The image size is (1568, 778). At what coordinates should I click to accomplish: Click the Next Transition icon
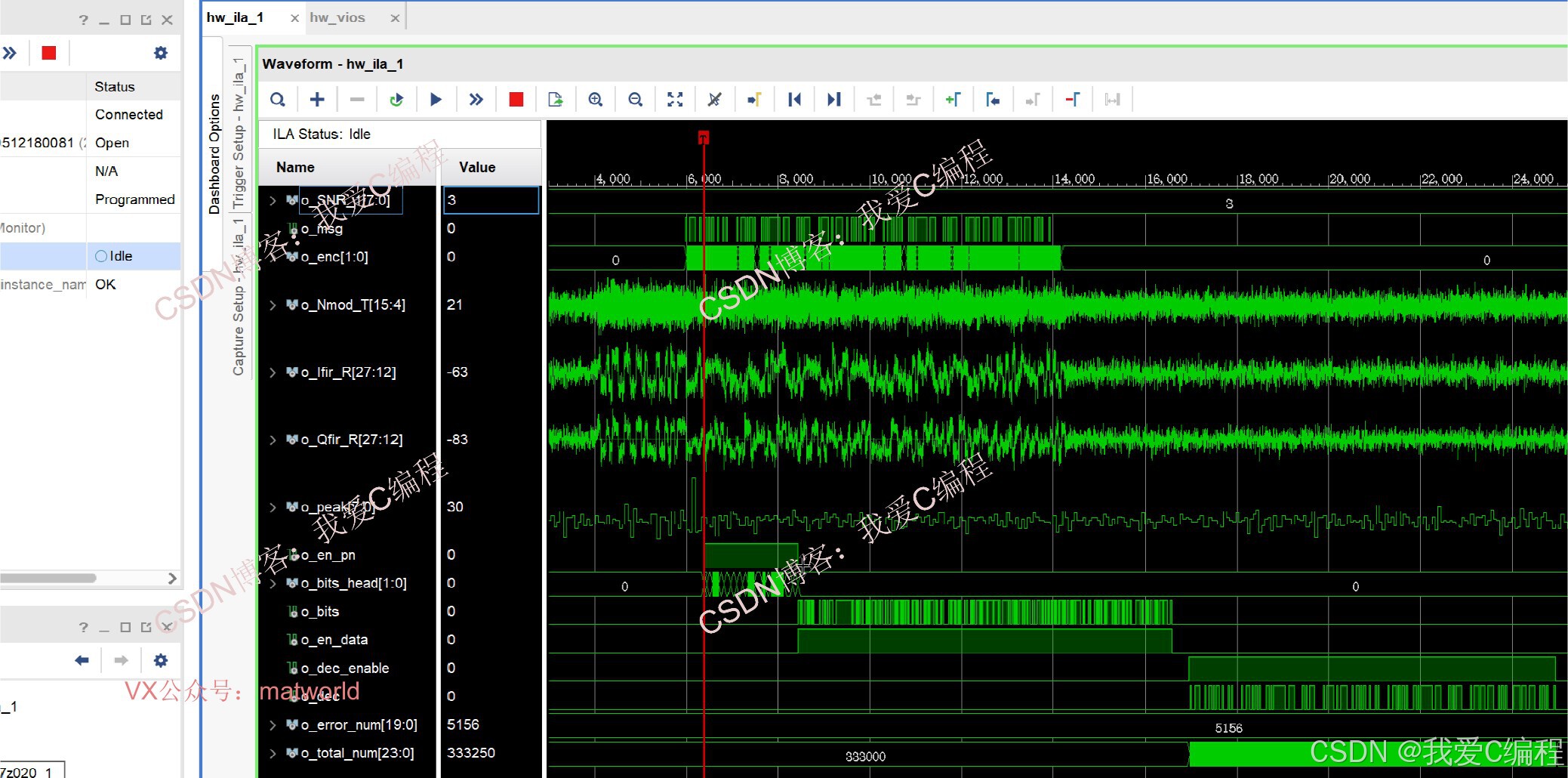[913, 100]
